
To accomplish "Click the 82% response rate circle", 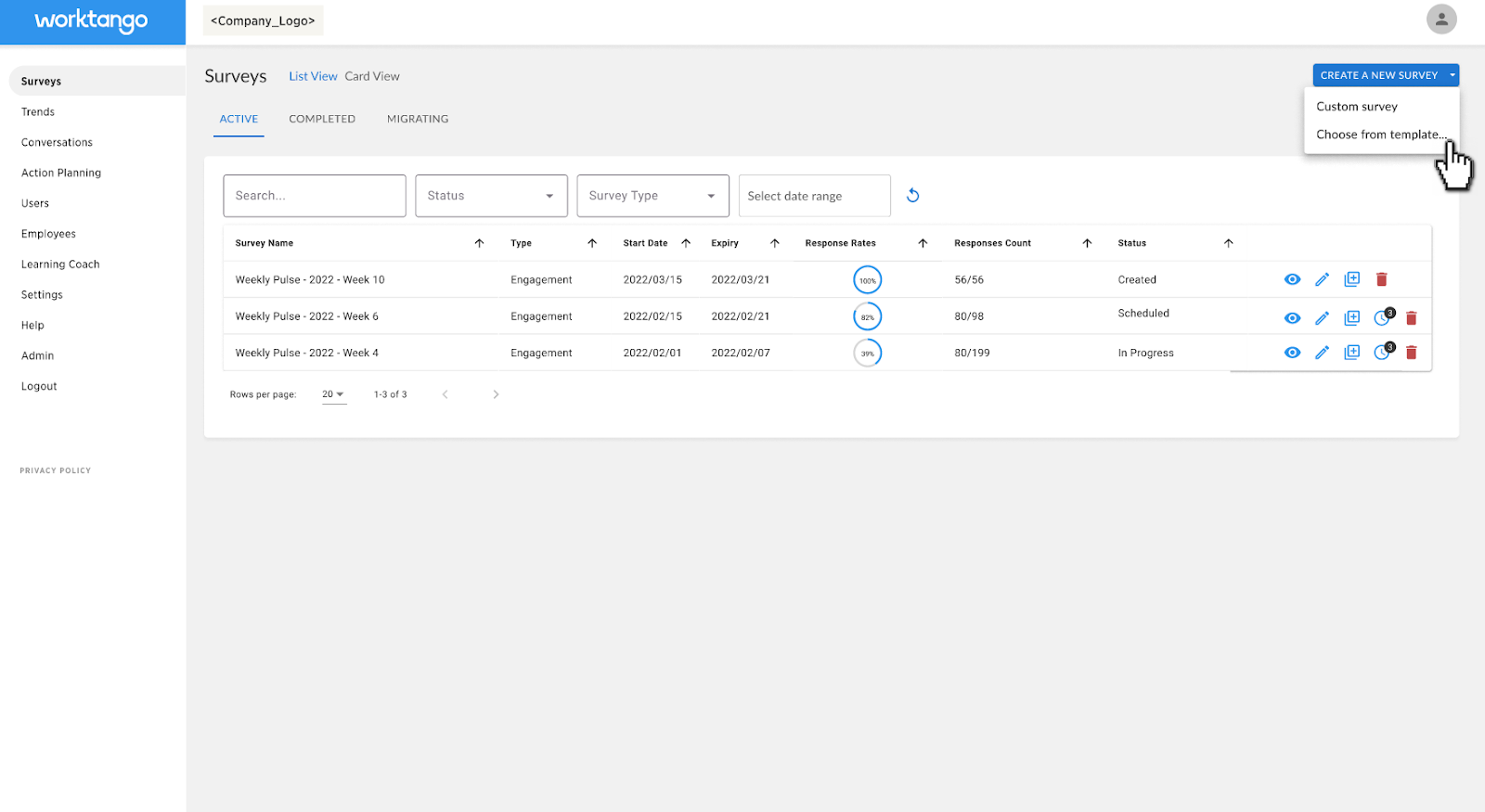I will tap(867, 316).
